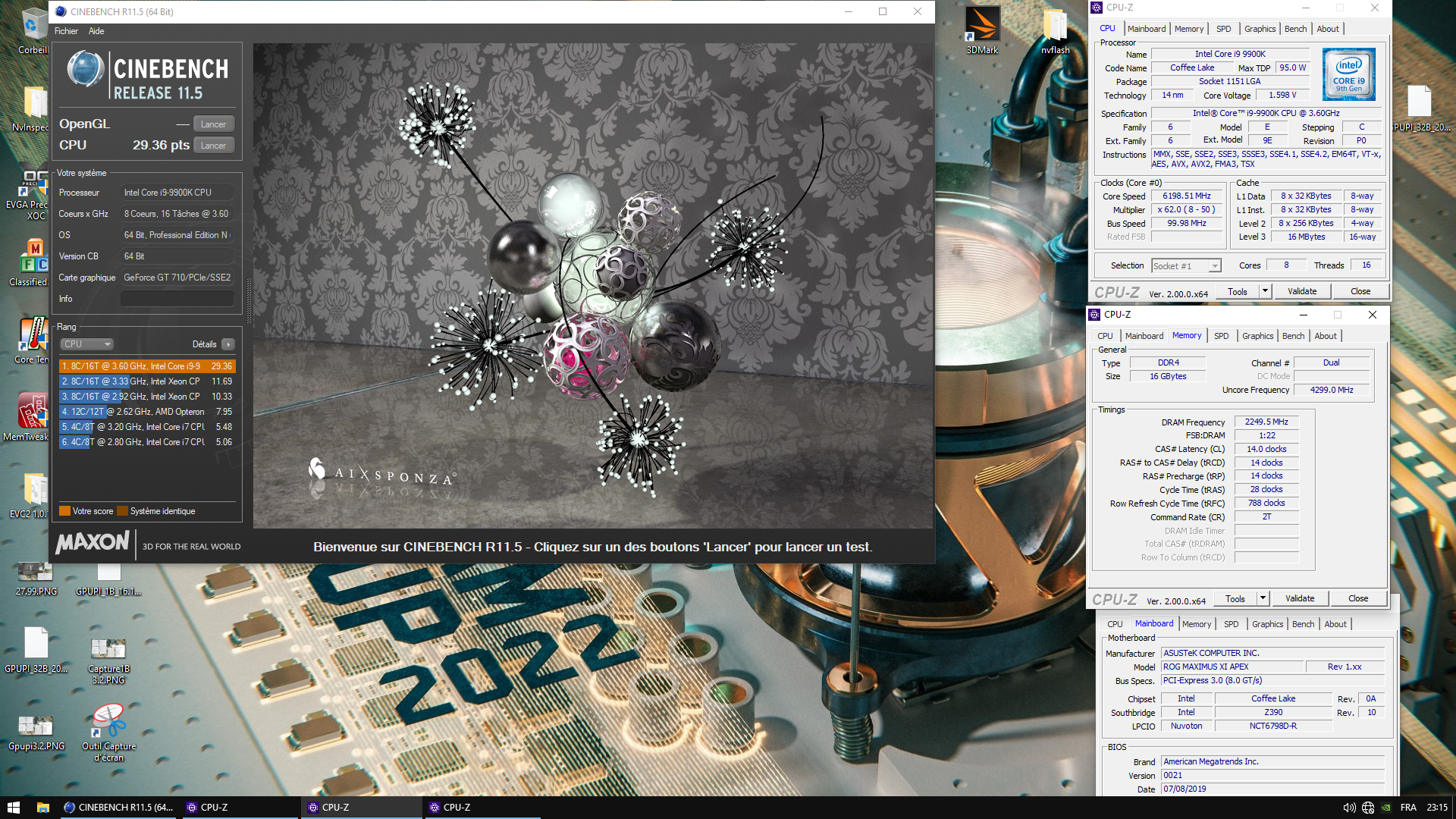Screen dimensions: 1456x819
Task: Open GPUPI_32B_20 file at bottom-left desktop
Action: coord(36,650)
